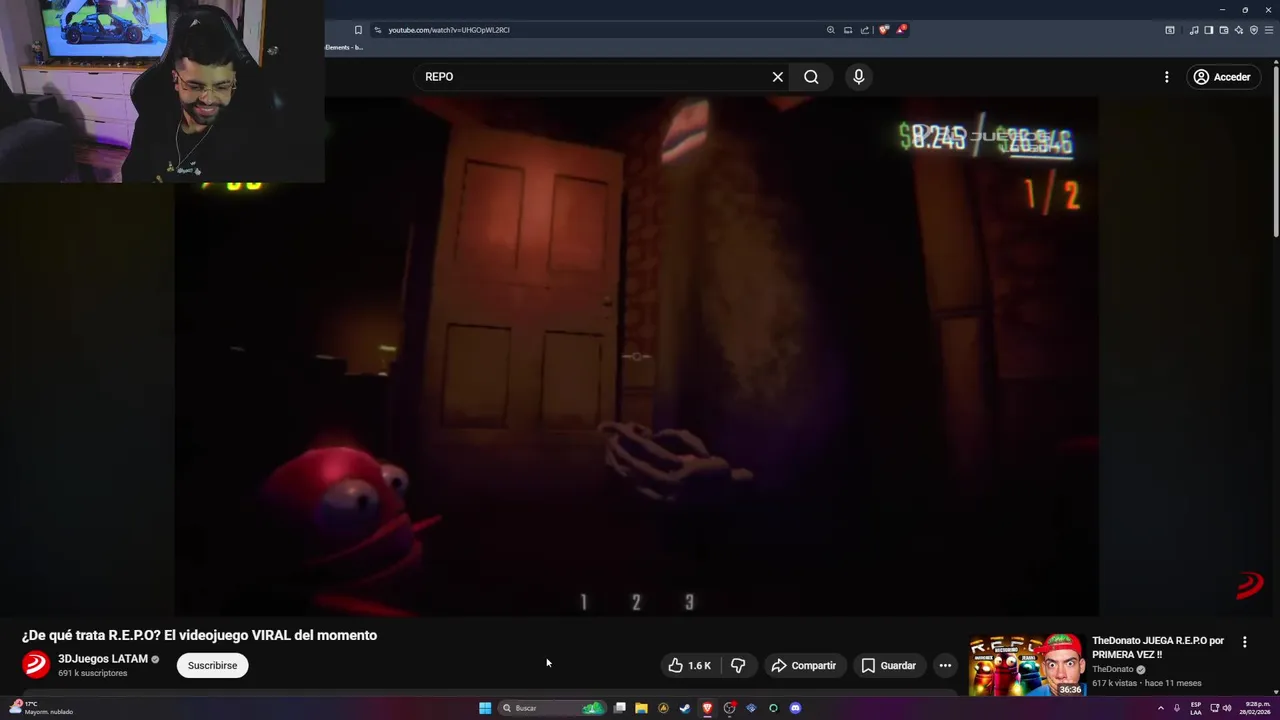This screenshot has width=1280, height=720.
Task: Click the YouTube search magnifier button
Action: (811, 77)
